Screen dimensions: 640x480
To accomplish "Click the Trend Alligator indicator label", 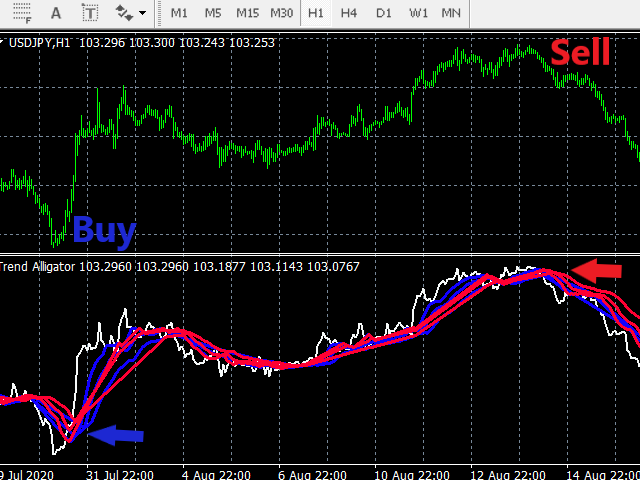I will pyautogui.click(x=38, y=267).
